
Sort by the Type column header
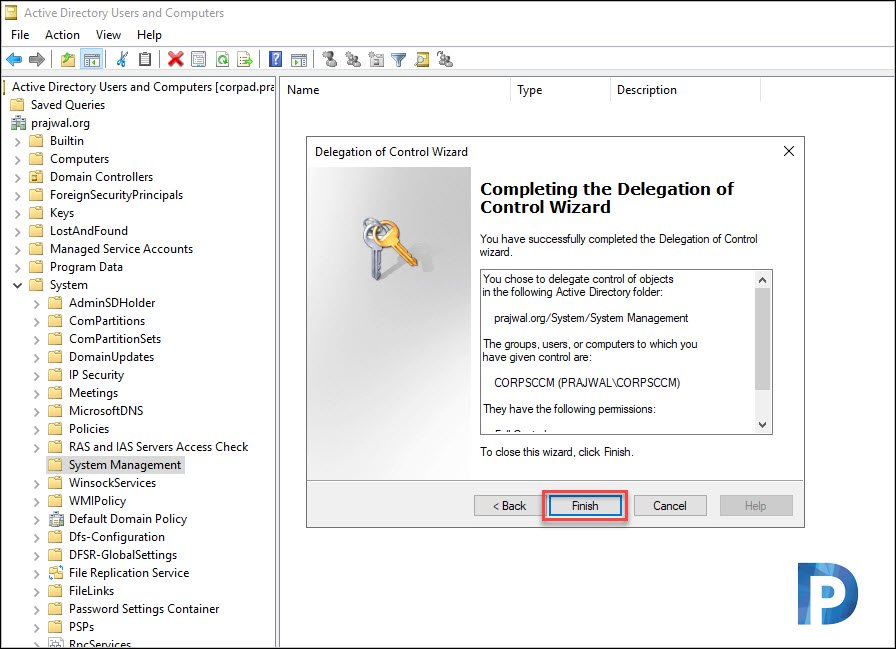click(x=561, y=90)
